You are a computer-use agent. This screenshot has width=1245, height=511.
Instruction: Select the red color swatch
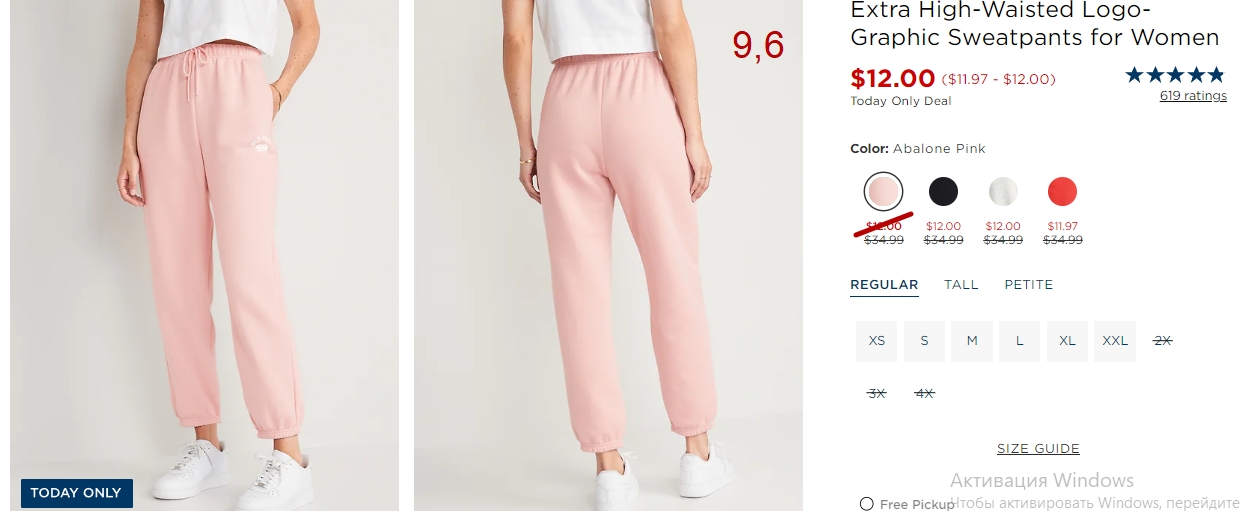(x=1062, y=191)
